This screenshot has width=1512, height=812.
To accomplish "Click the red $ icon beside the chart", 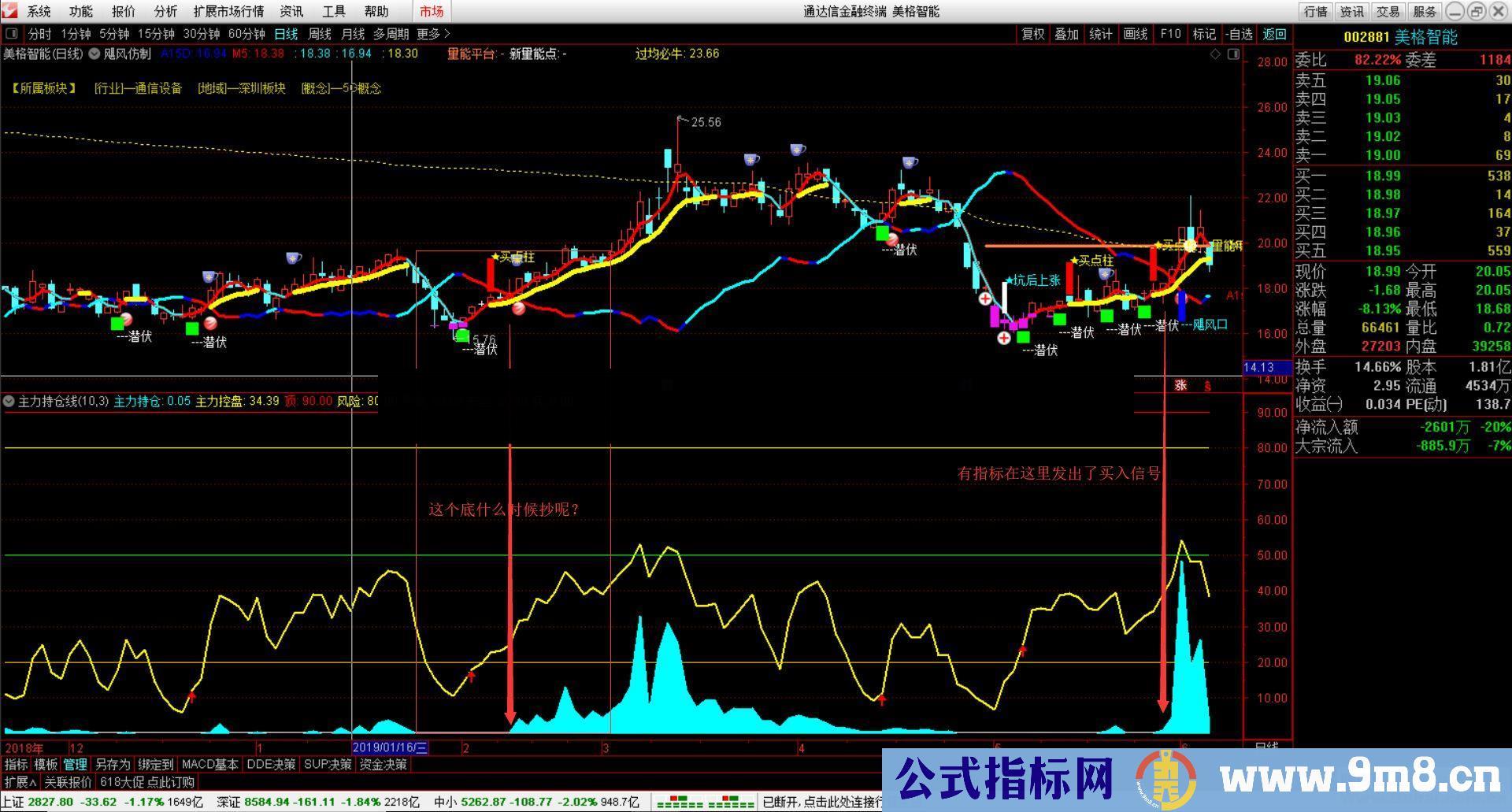I will click(x=1207, y=385).
